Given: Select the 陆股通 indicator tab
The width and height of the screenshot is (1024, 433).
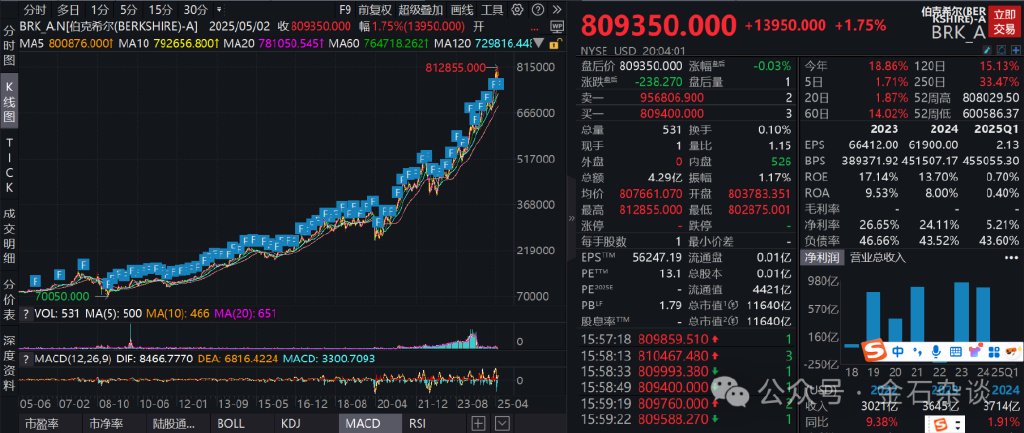Looking at the screenshot, I should [x=176, y=423].
